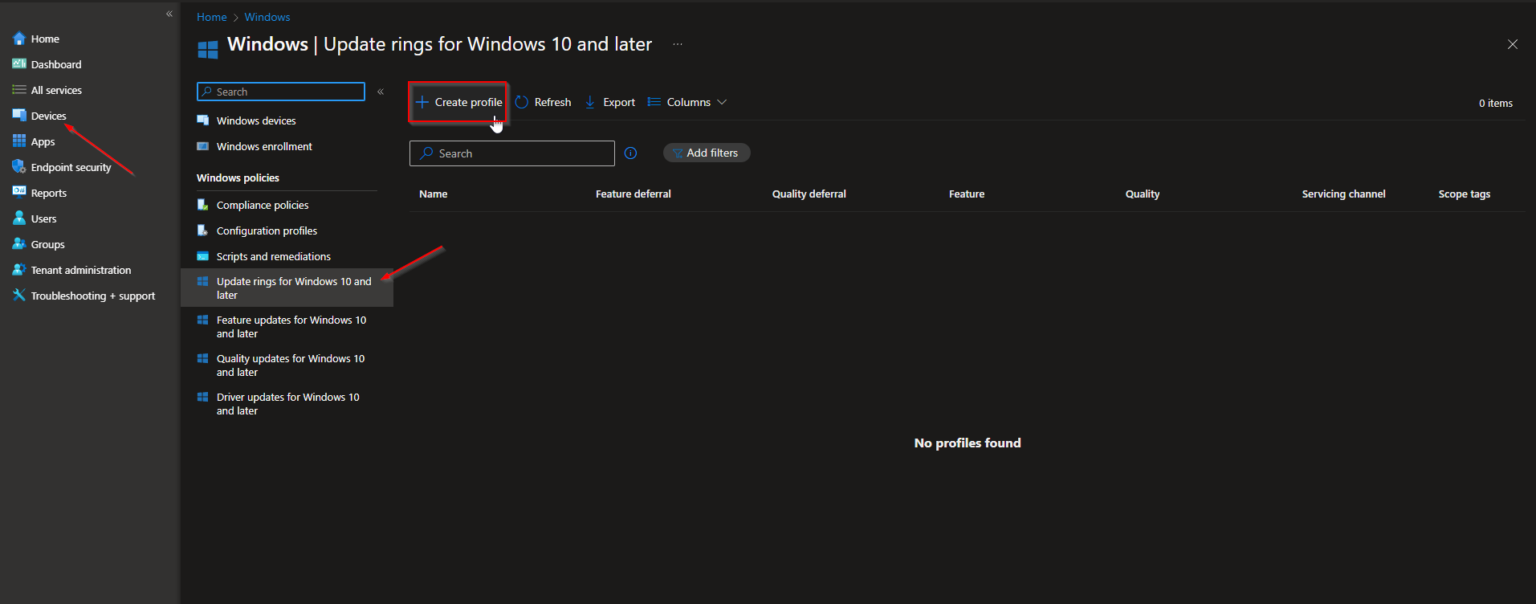Click the Reports icon in the sidebar

pos(19,193)
